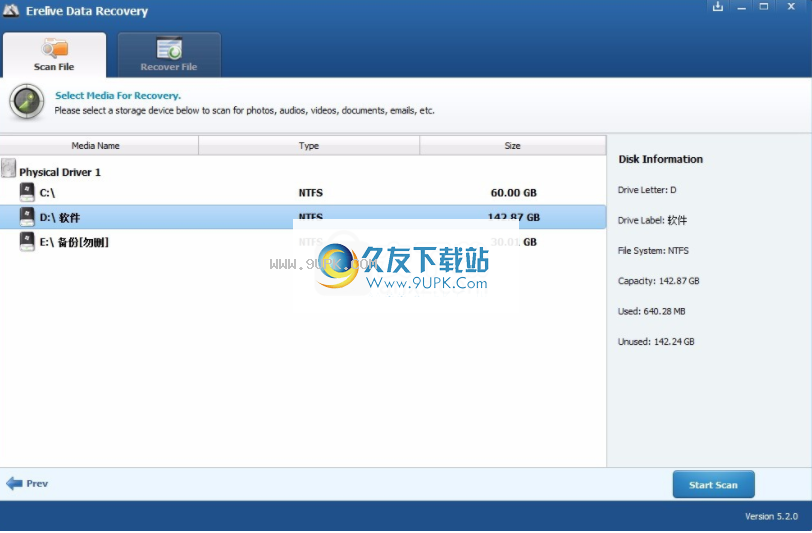Click the Erelive app logo icon
Viewport: 812px width, 533px height.
(11, 10)
